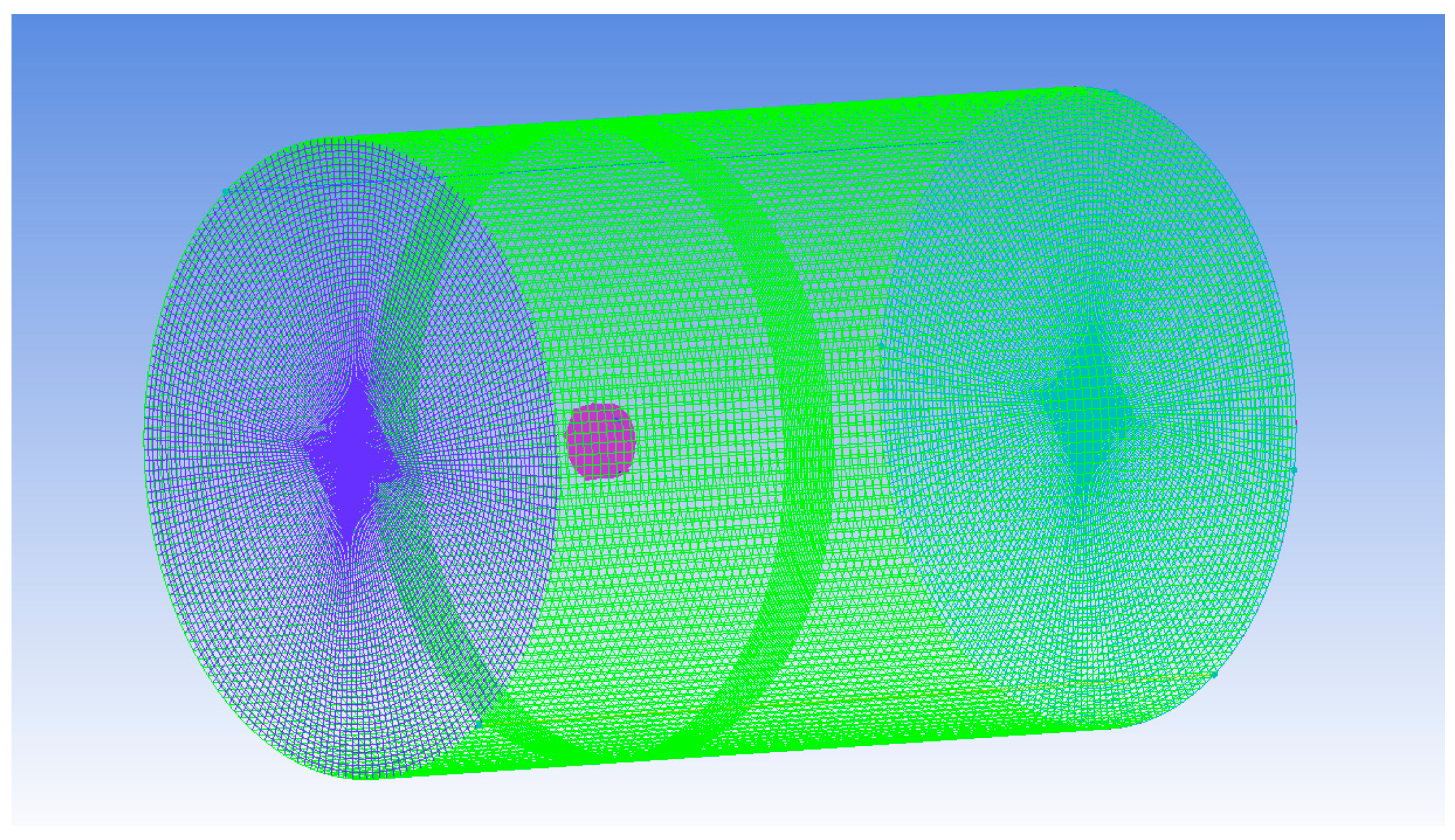The height and width of the screenshot is (840, 1455).
Task: Click the small magenta mark on cyan face's right edge
Action: [1296, 424]
